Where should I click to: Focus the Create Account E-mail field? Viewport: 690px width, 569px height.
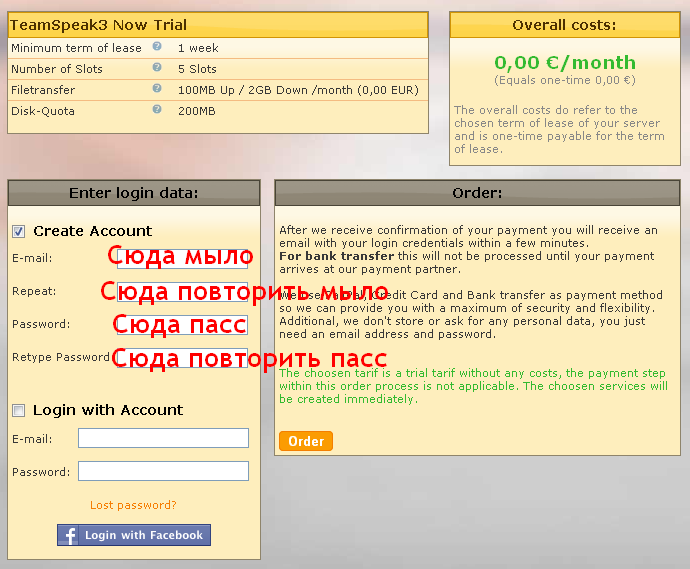182,259
